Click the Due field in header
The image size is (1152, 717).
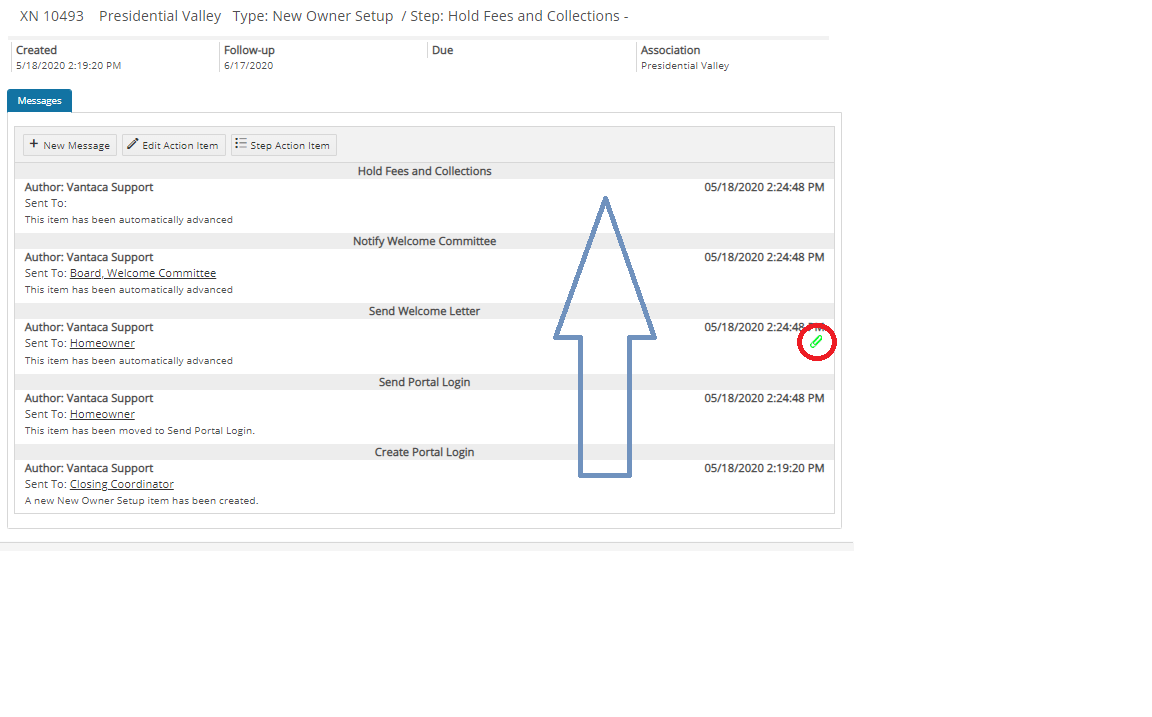coord(442,50)
